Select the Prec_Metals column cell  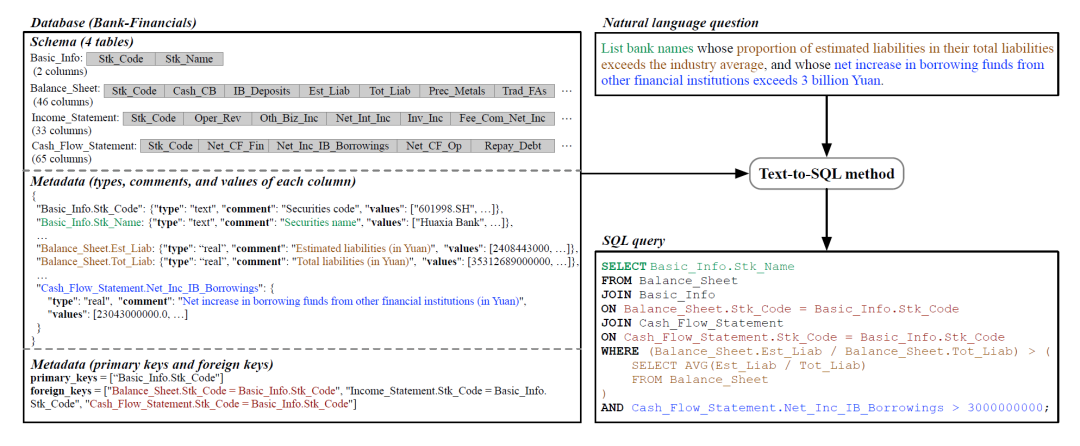point(457,91)
